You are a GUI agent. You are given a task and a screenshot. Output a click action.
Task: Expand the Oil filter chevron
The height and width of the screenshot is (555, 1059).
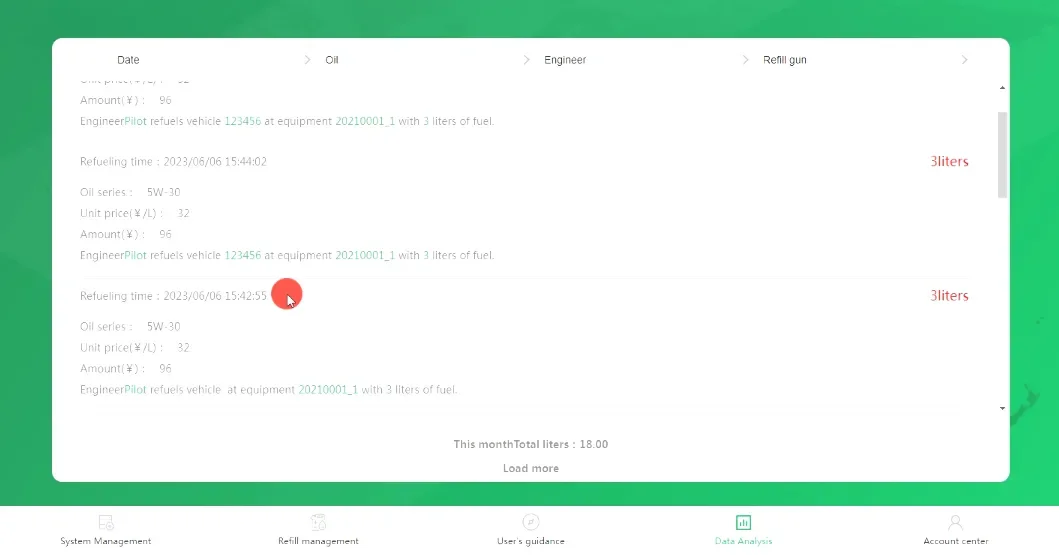(x=526, y=60)
